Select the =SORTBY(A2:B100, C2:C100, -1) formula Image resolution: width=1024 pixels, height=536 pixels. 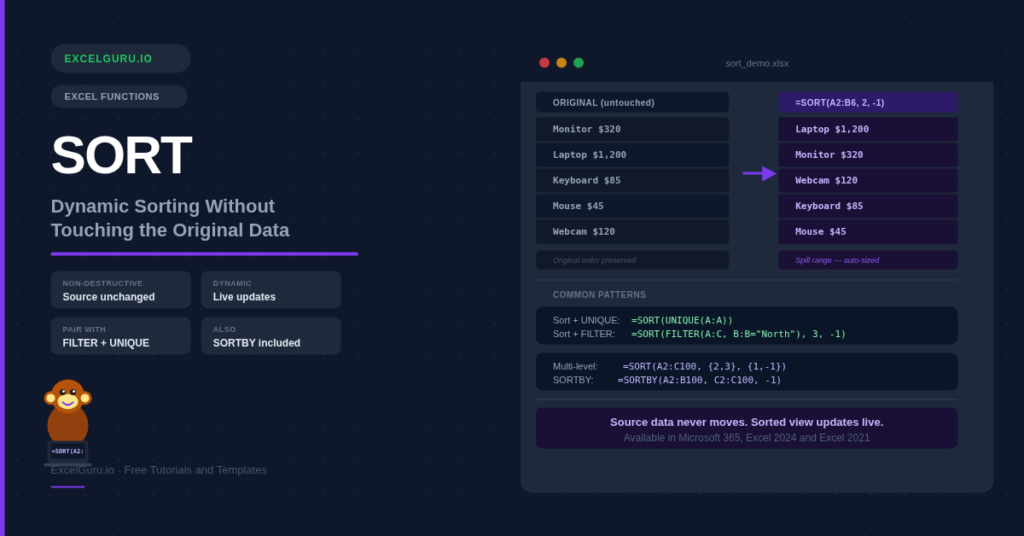coord(699,380)
